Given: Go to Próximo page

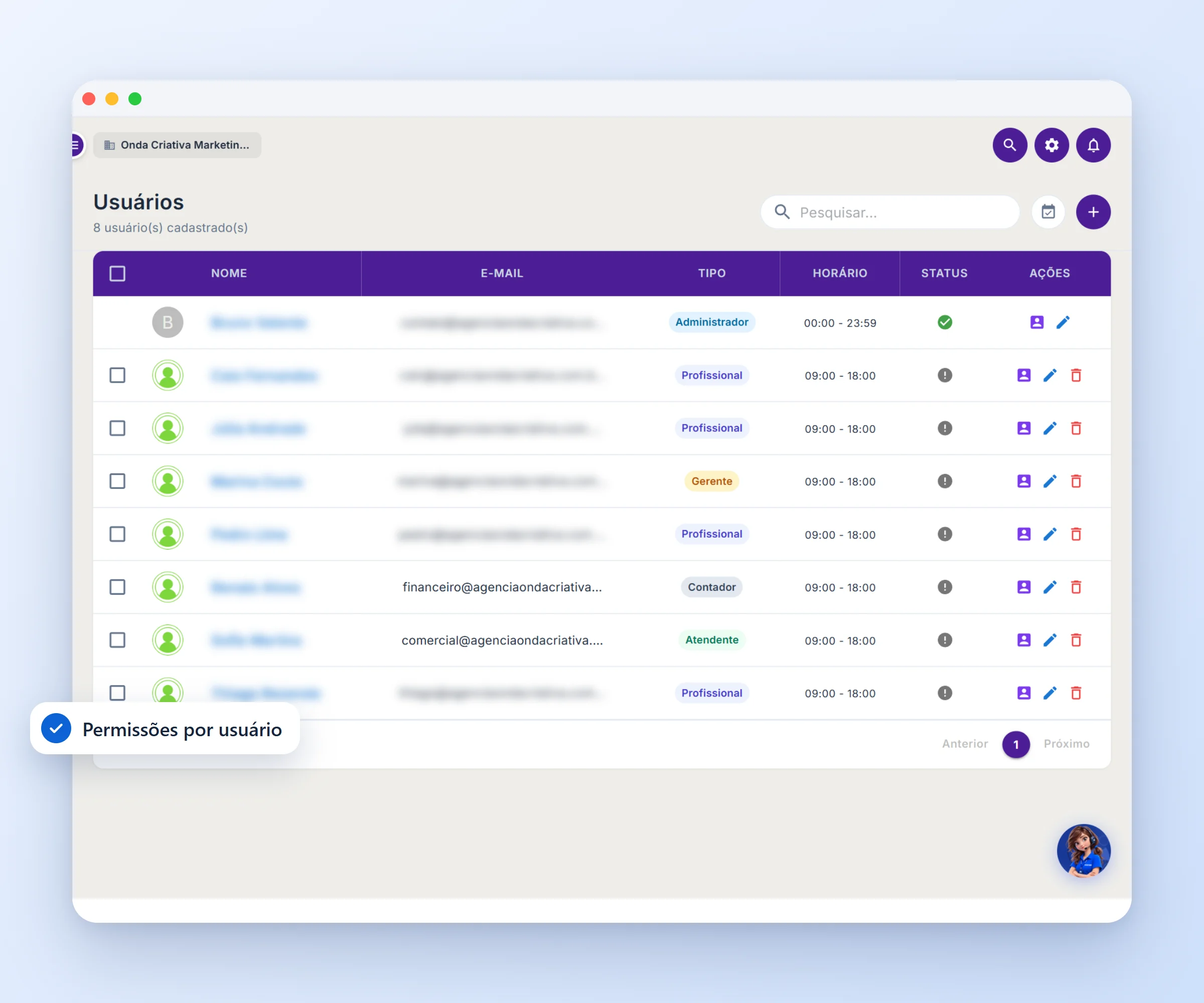Looking at the screenshot, I should [1066, 743].
